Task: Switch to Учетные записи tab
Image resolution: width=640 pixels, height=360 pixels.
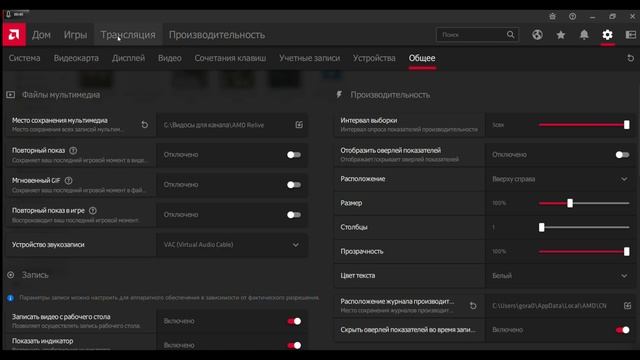Action: coord(309,58)
